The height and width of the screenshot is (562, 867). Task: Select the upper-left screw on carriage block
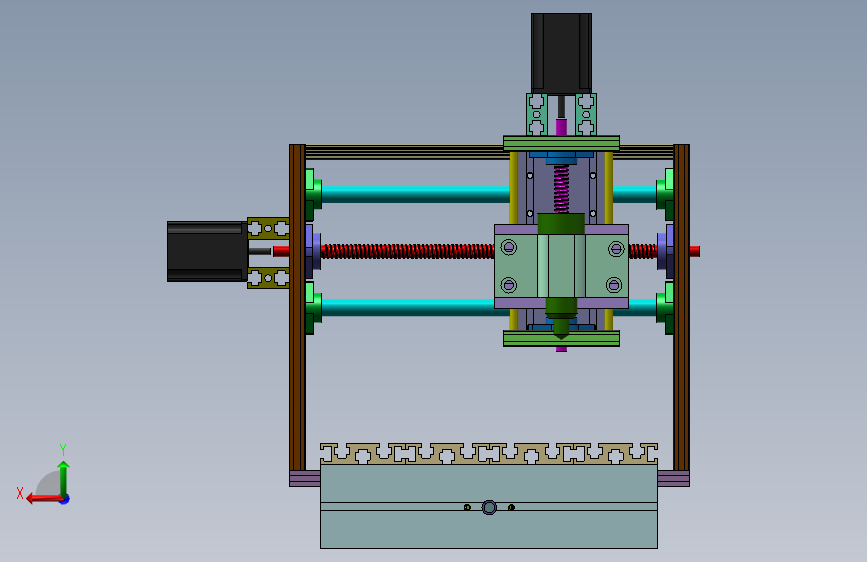(509, 247)
